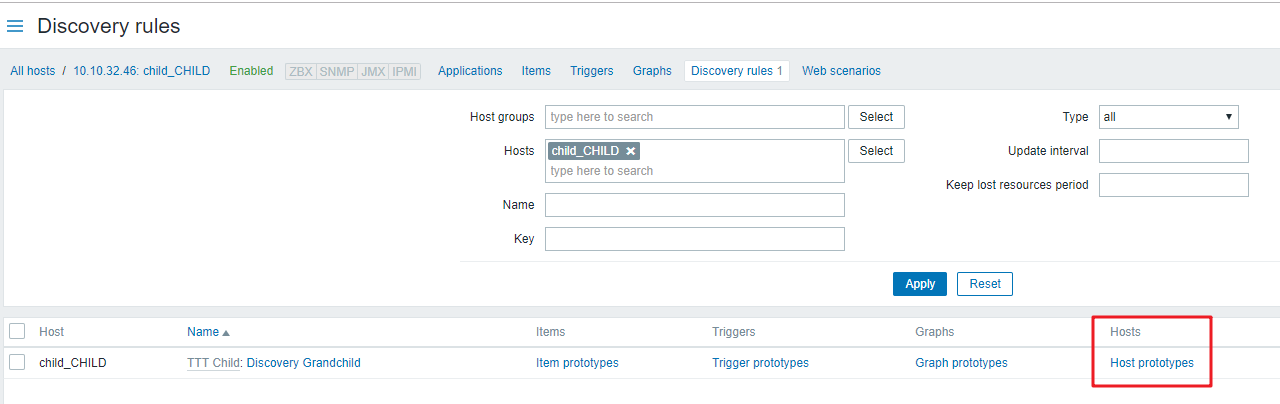Remove child_CHILD tag from Hosts filter
This screenshot has width=1280, height=404.
631,151
